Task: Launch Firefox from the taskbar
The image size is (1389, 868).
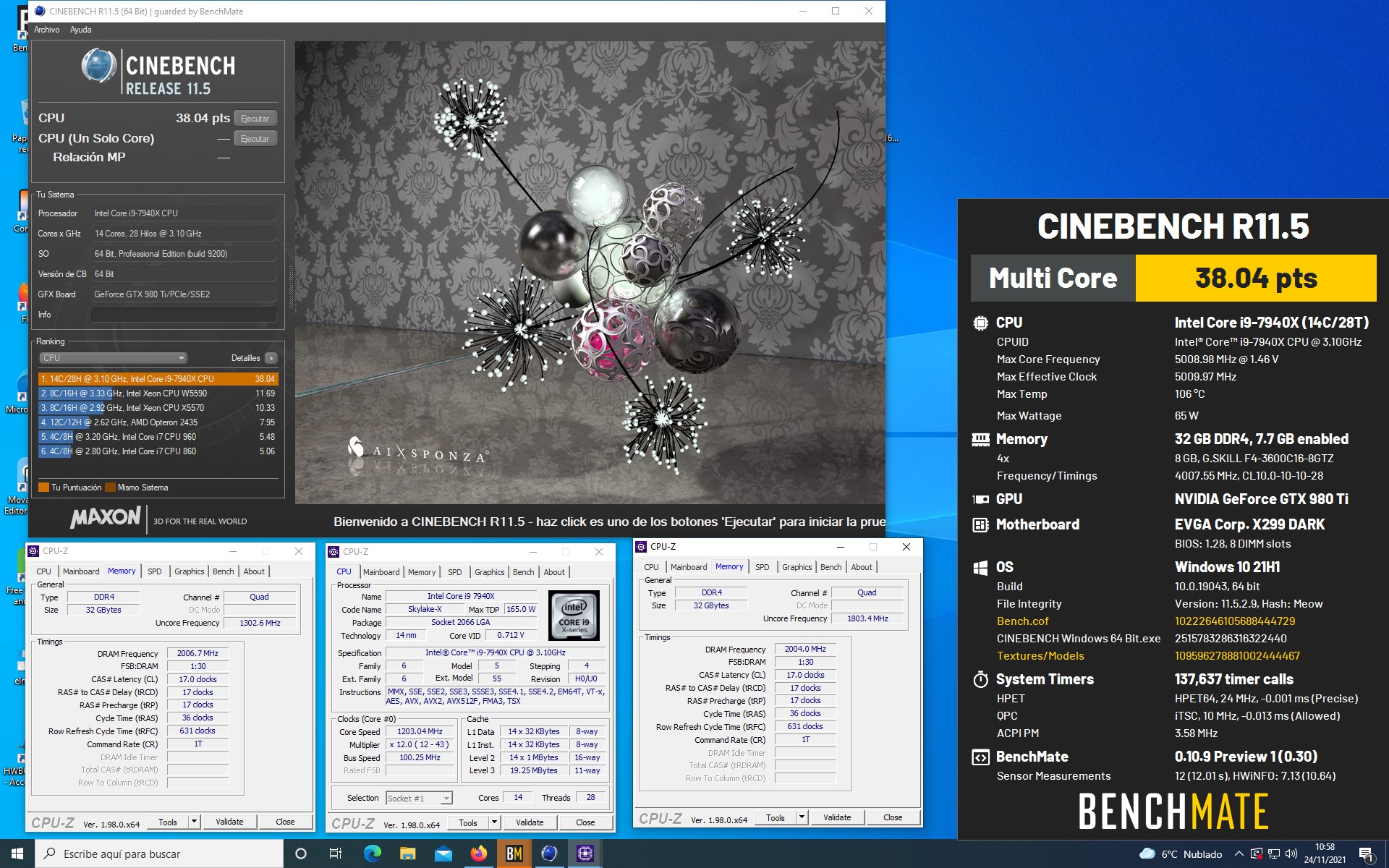Action: point(478,854)
